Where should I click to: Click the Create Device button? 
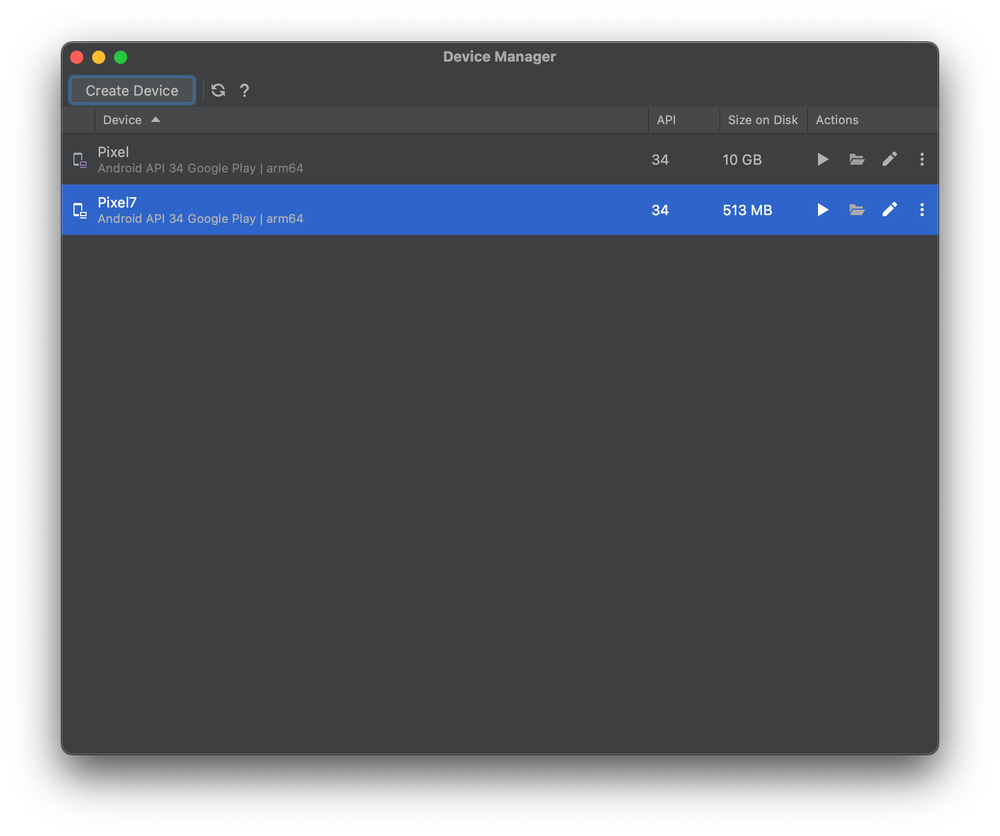[131, 90]
